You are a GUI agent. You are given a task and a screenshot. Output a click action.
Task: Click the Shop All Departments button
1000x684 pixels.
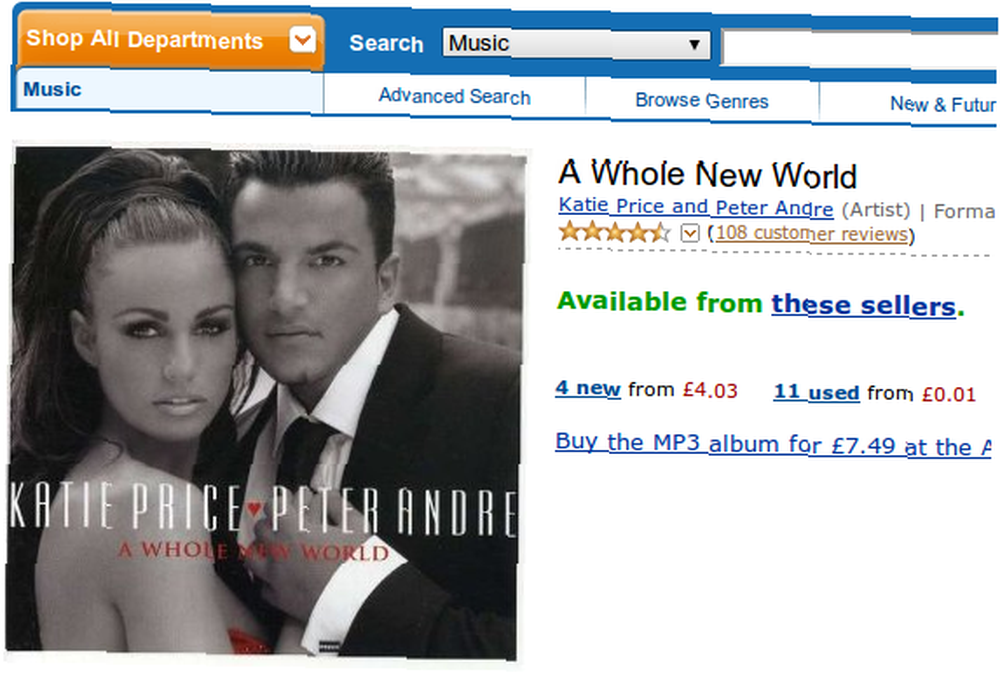(x=171, y=40)
